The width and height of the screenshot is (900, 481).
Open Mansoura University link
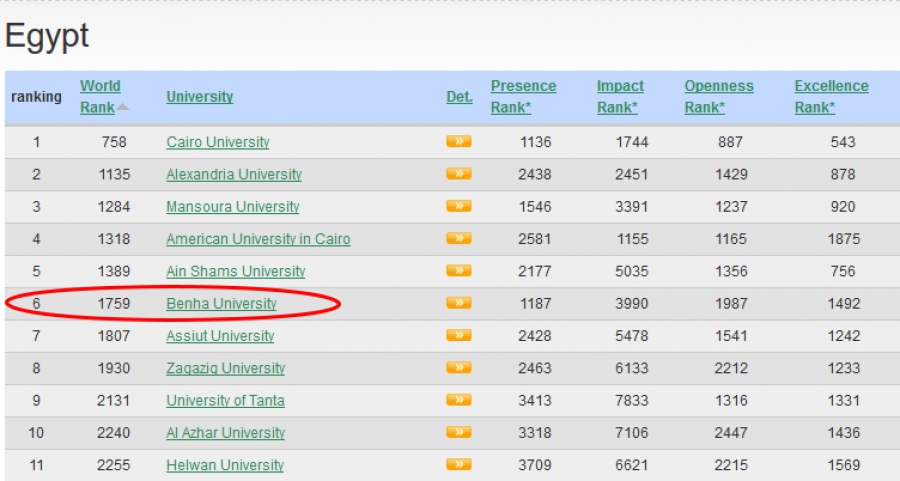click(x=232, y=207)
